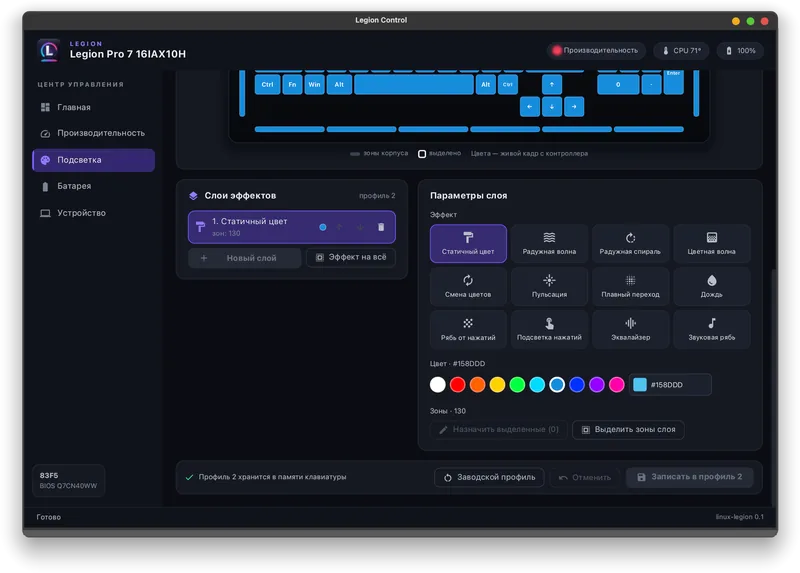Click Записать в профиль 2
The width and height of the screenshot is (800, 573).
coord(690,477)
